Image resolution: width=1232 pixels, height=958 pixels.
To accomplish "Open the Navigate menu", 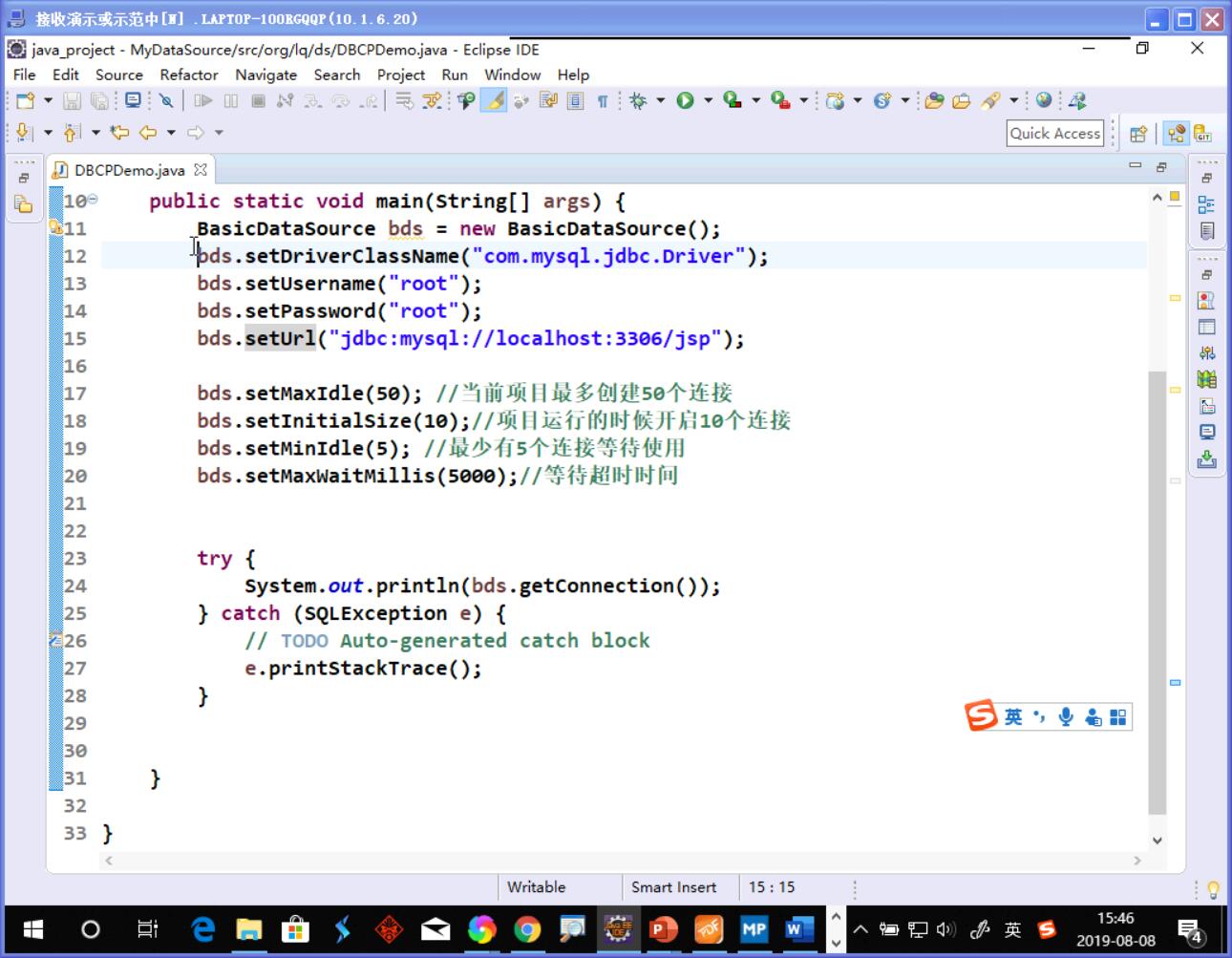I will 266,75.
